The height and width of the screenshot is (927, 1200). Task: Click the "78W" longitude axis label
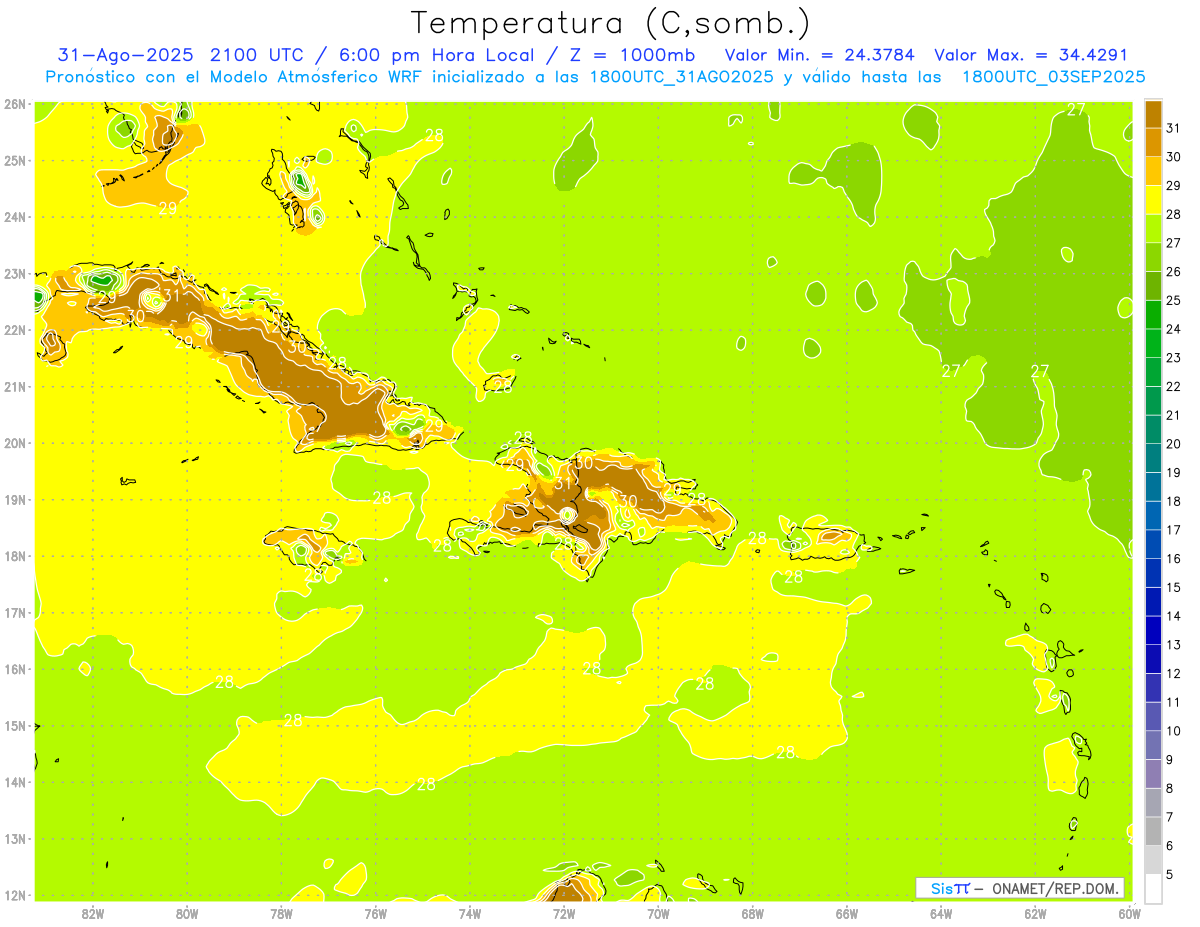click(281, 913)
